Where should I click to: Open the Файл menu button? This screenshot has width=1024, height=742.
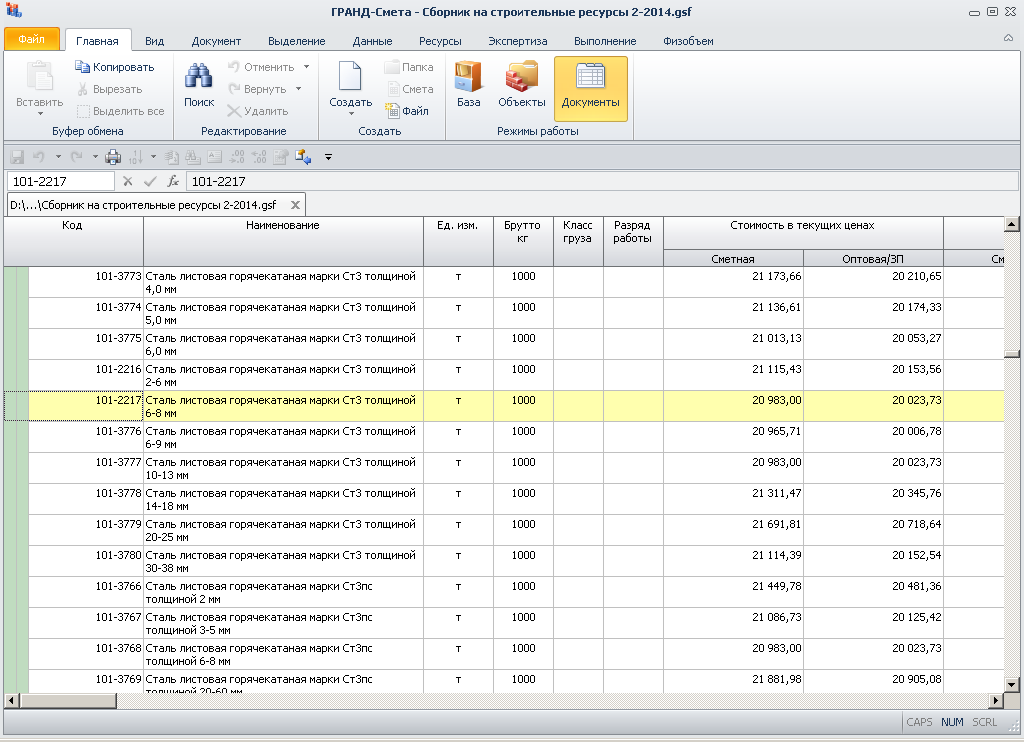tap(31, 40)
